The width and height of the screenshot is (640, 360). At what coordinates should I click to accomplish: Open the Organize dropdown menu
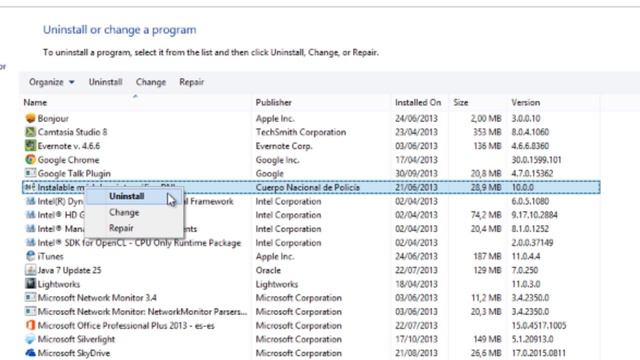point(51,82)
